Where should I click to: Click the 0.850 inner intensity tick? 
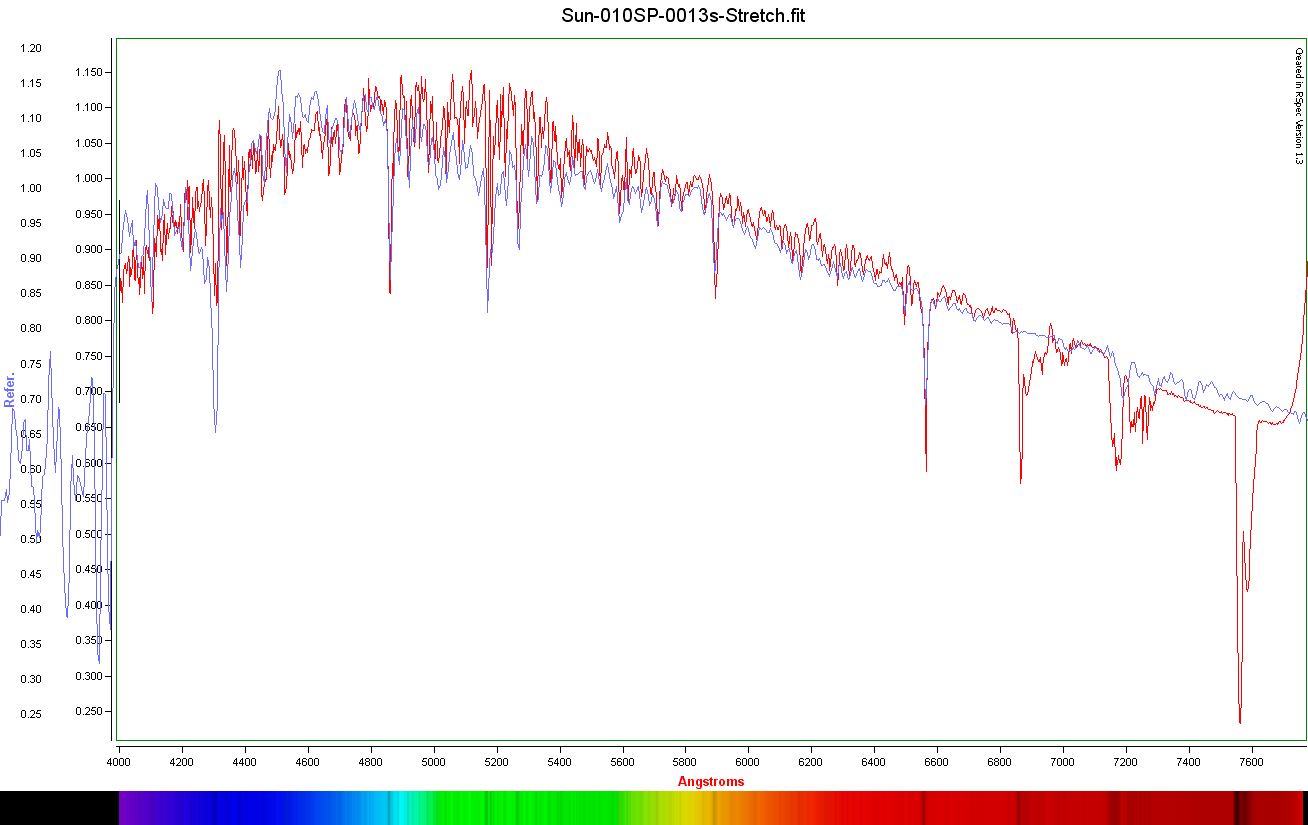pyautogui.click(x=89, y=285)
